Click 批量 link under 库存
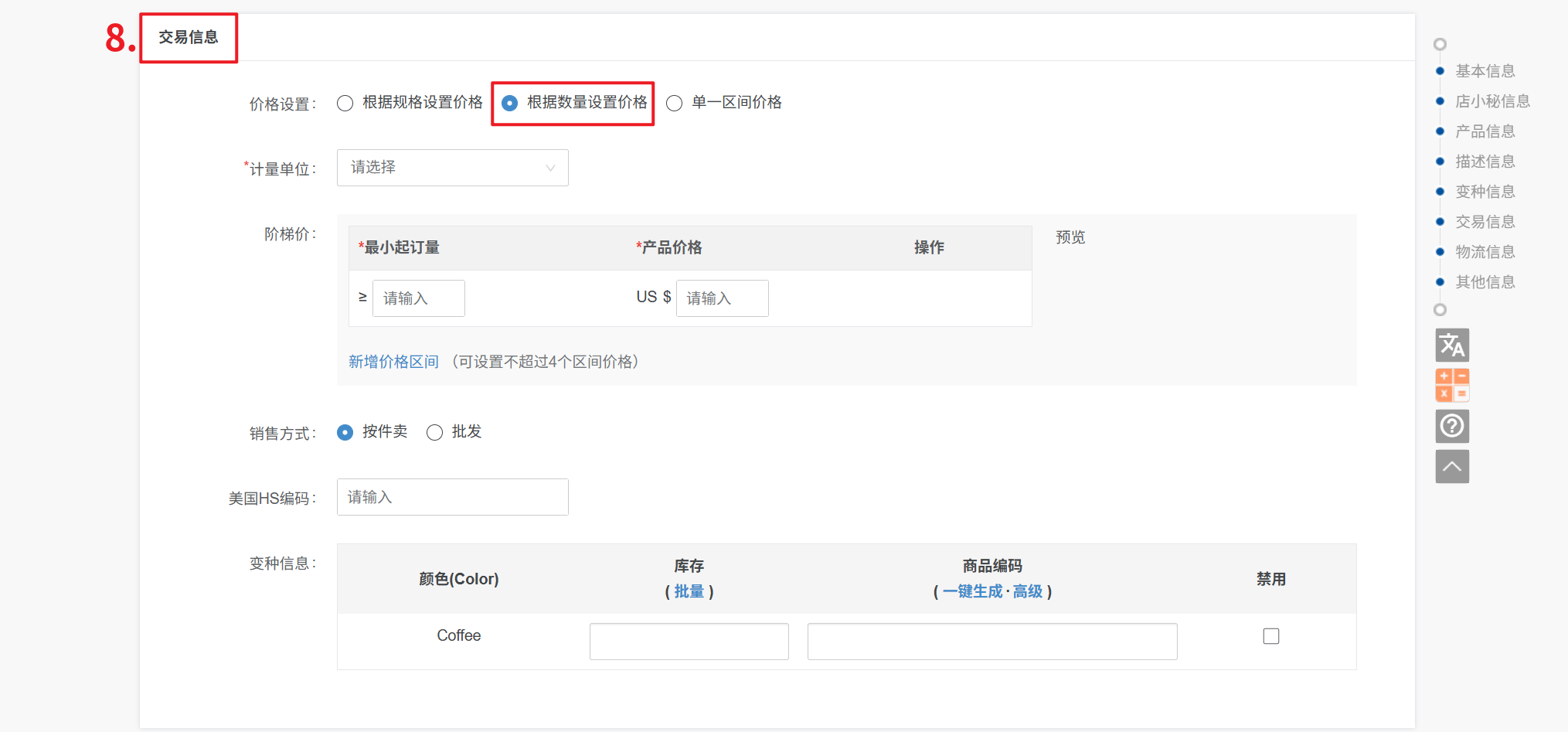This screenshot has height=732, width=1568. (689, 591)
